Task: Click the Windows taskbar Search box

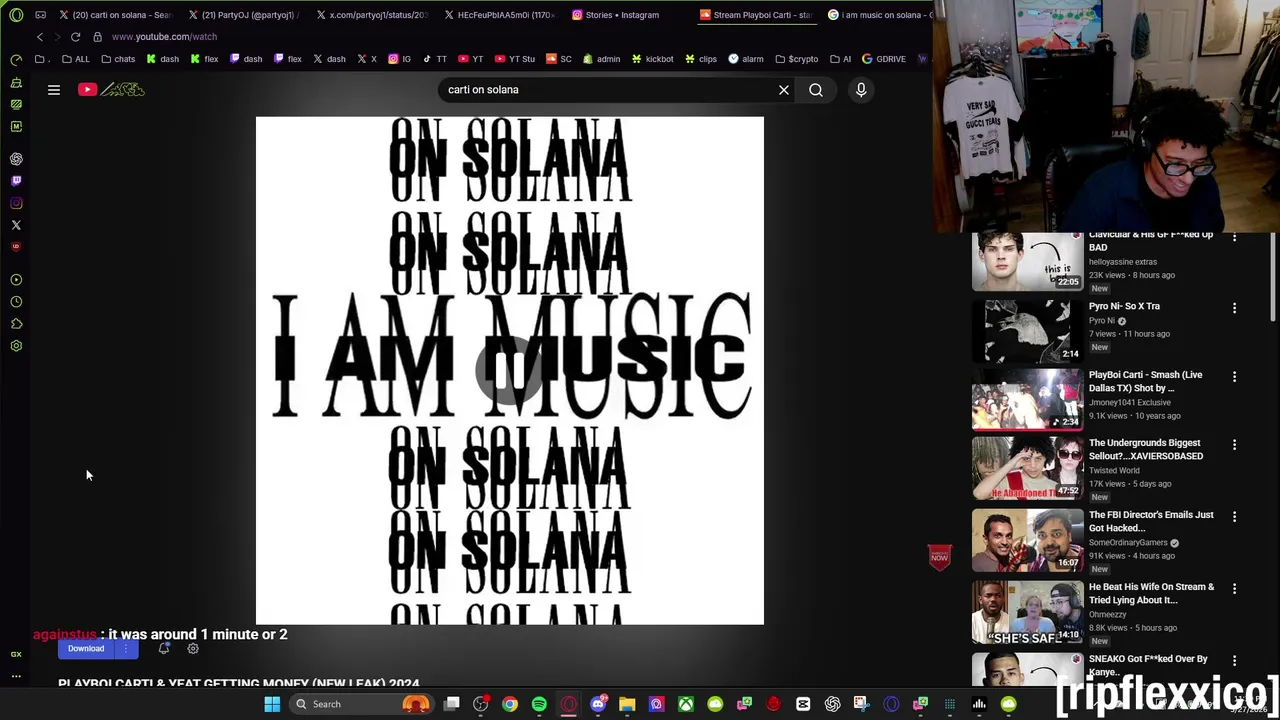Action: (x=360, y=704)
